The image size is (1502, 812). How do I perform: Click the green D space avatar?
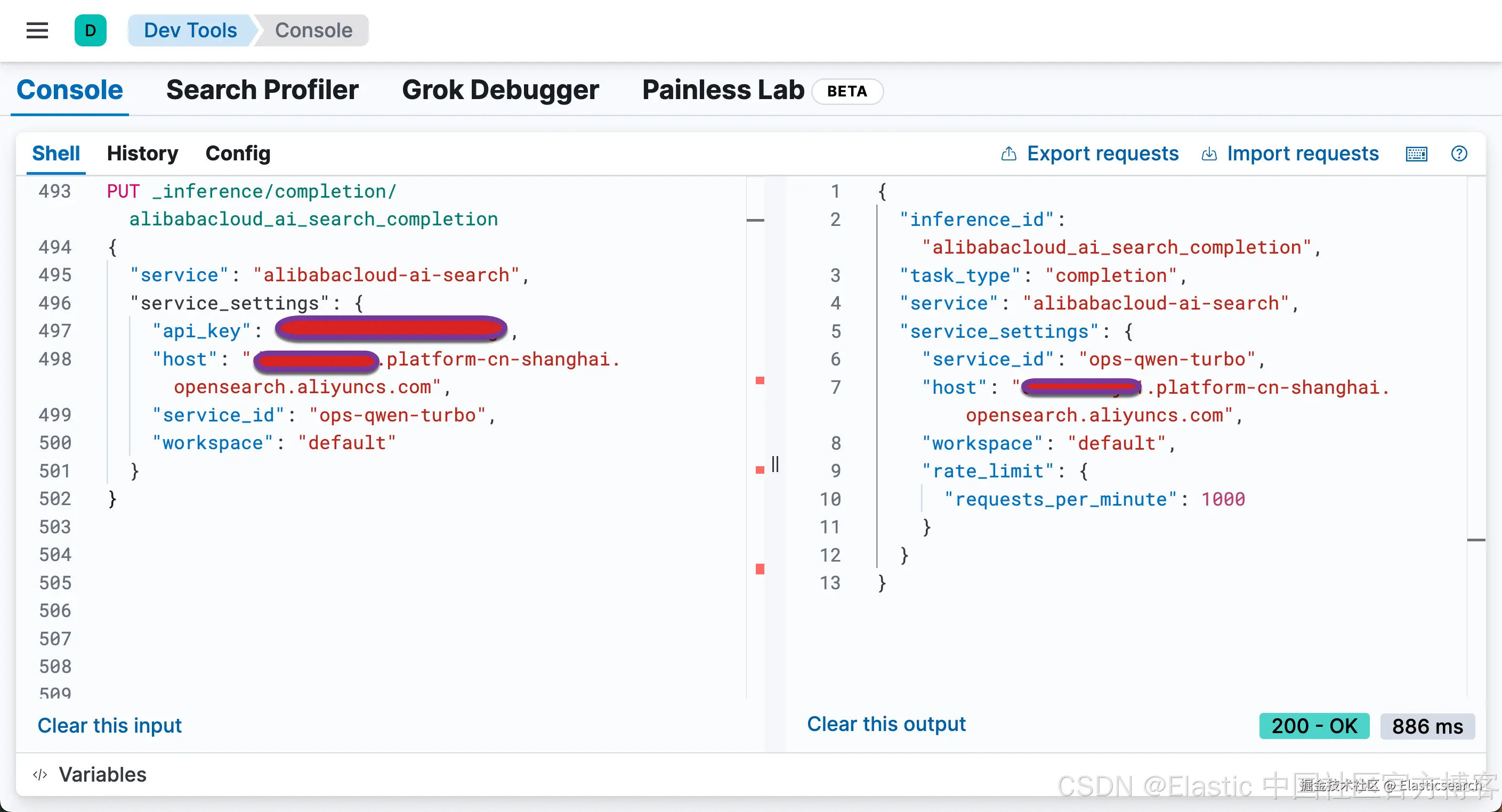click(91, 30)
